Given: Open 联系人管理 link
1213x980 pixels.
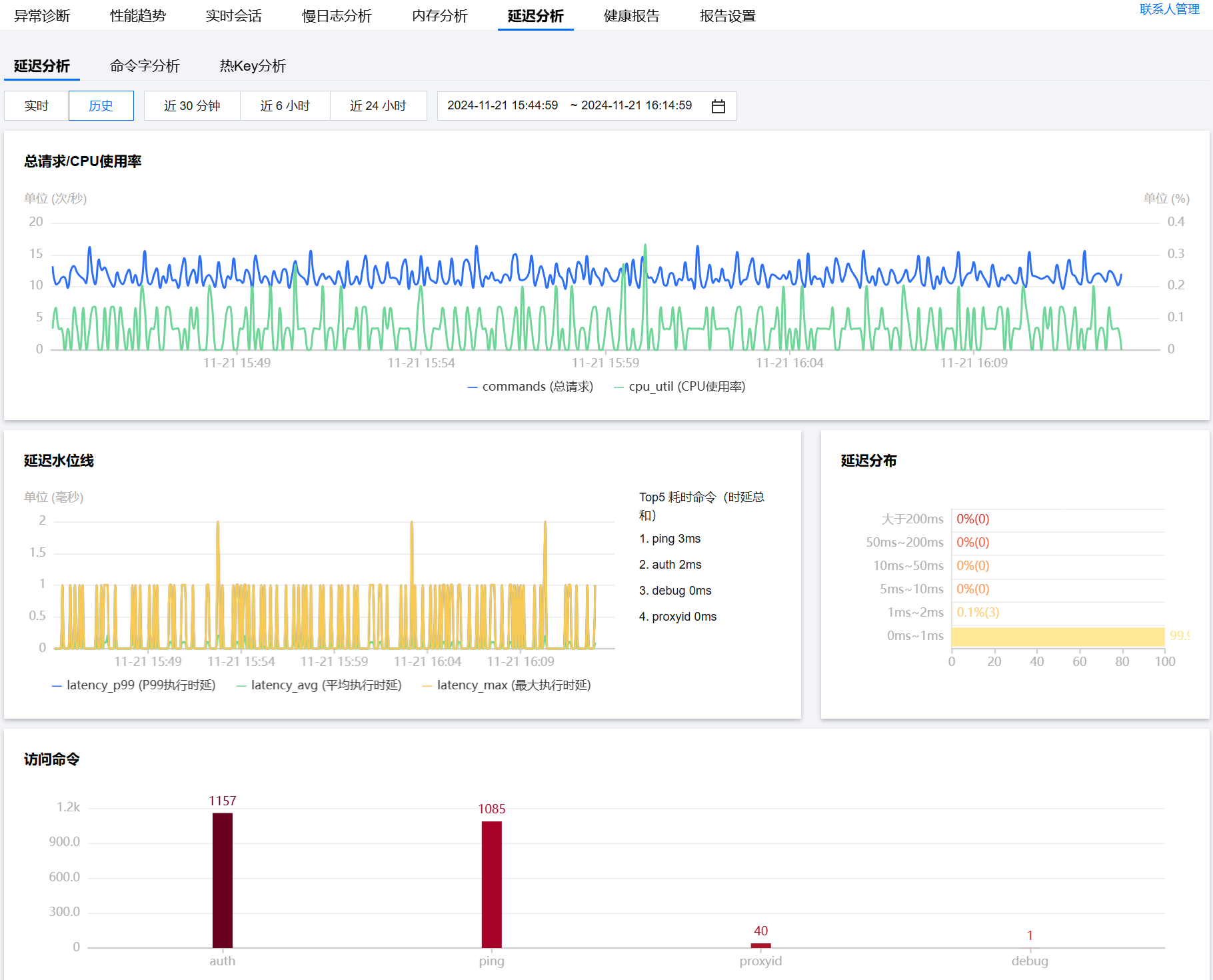Looking at the screenshot, I should click(x=1169, y=9).
